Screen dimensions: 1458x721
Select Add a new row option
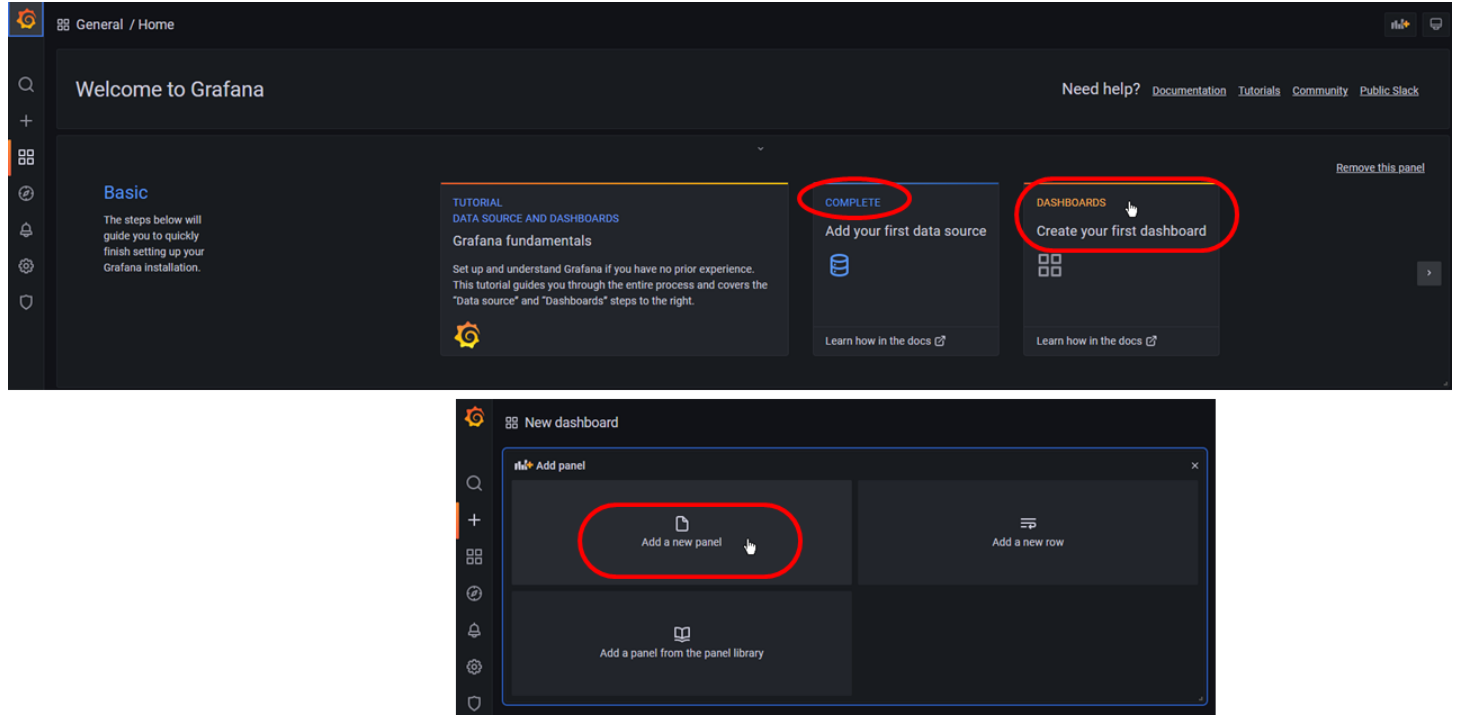click(1027, 532)
